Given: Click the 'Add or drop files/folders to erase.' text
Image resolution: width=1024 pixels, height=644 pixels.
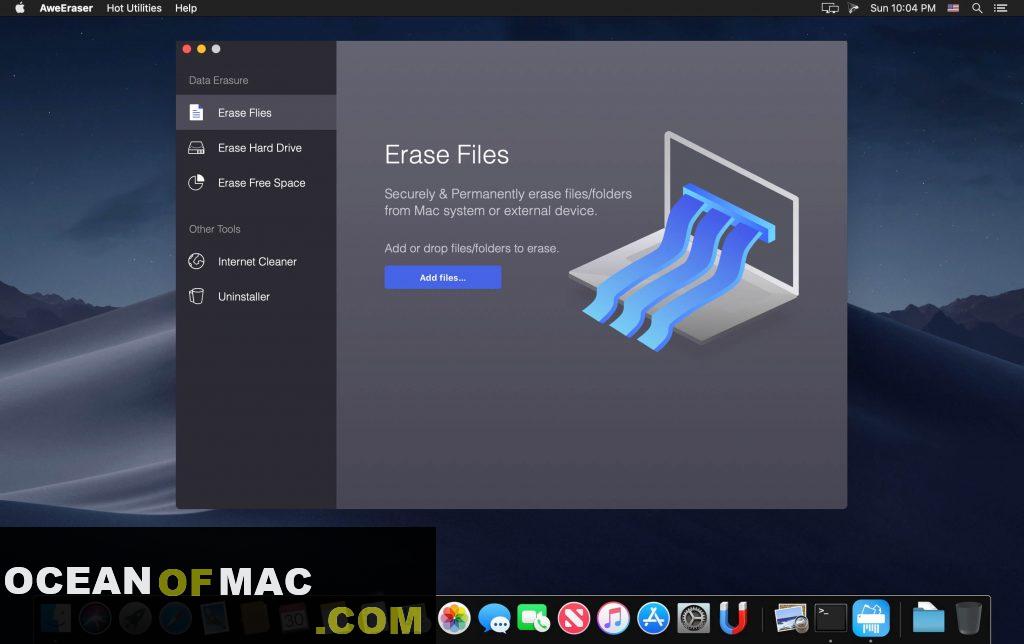Looking at the screenshot, I should pos(472,248).
